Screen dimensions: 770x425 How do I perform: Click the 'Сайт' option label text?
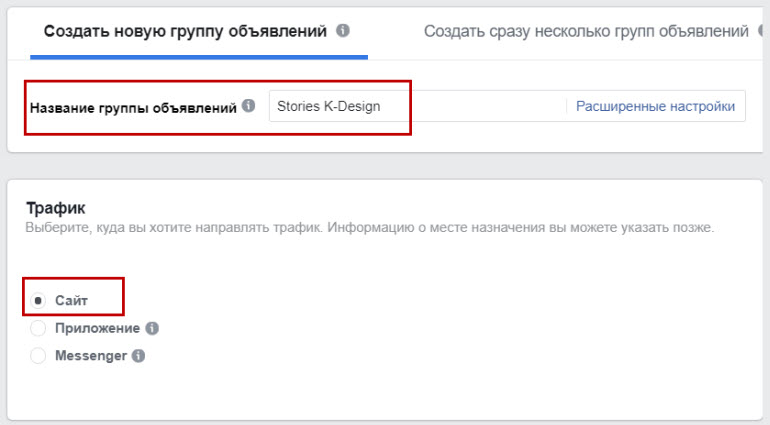click(72, 300)
